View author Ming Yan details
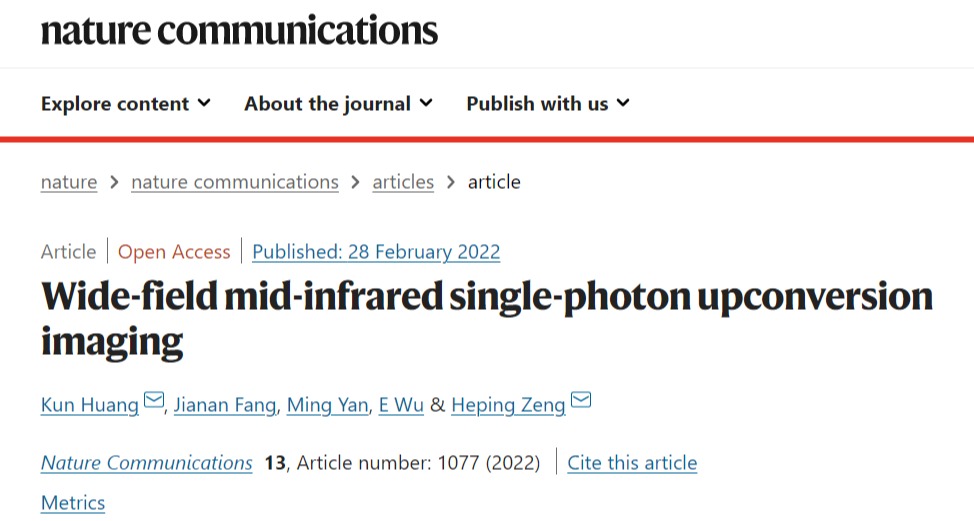This screenshot has width=974, height=521. (x=327, y=405)
